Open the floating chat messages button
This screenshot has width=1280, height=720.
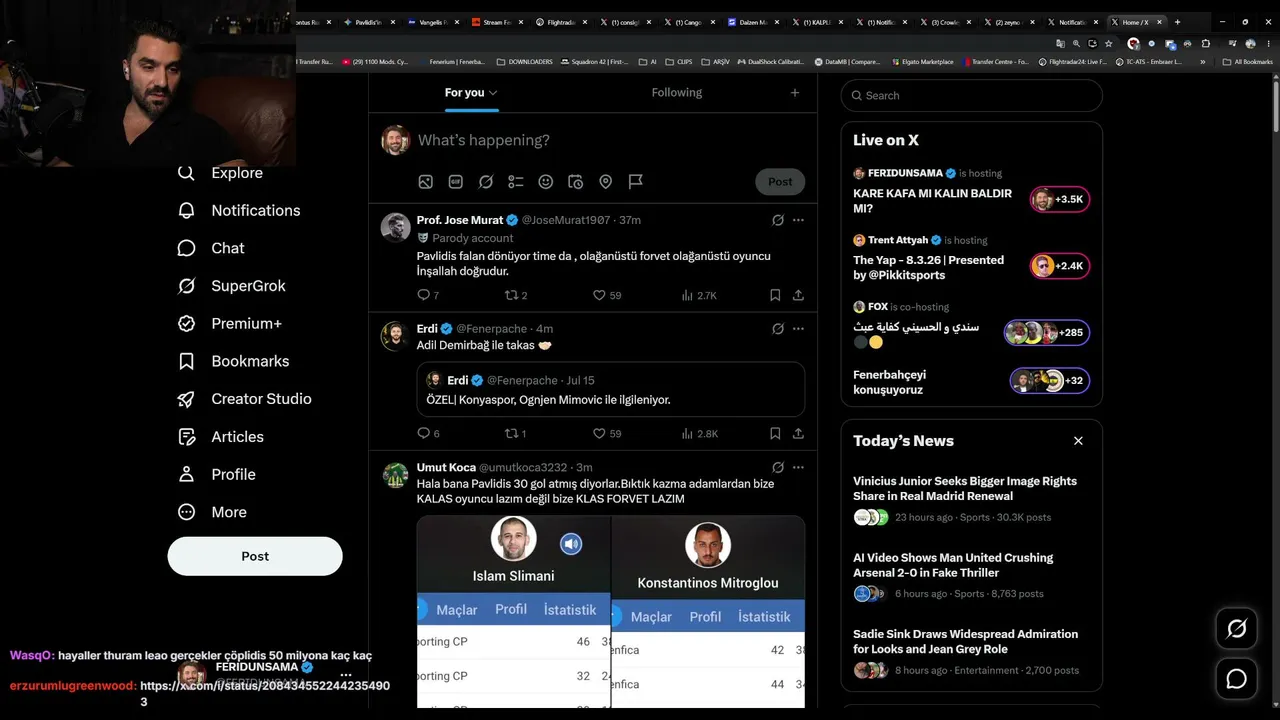[1237, 680]
